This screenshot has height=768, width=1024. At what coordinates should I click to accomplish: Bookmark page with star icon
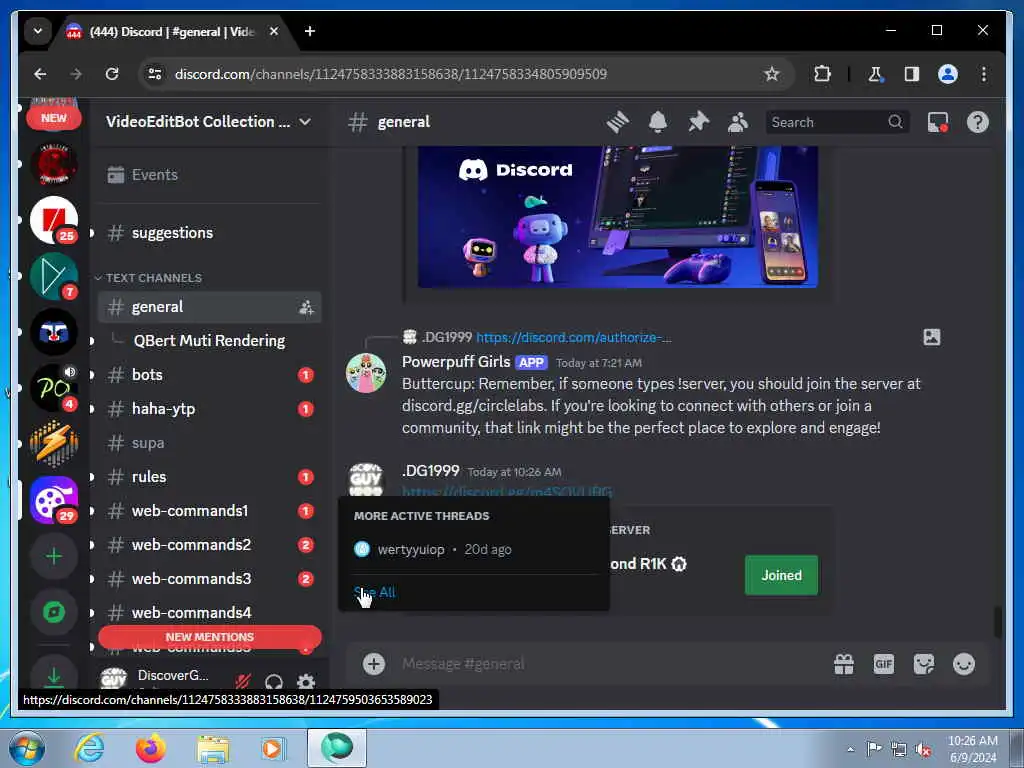click(x=771, y=74)
